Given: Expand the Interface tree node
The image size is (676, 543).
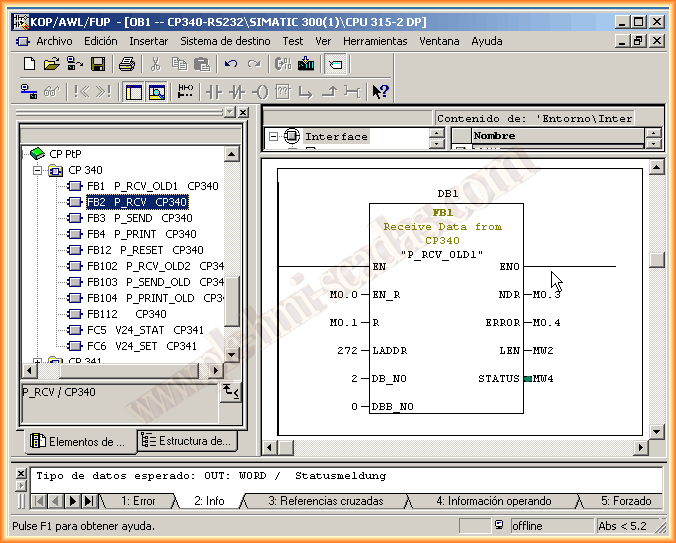Looking at the screenshot, I should (275, 136).
